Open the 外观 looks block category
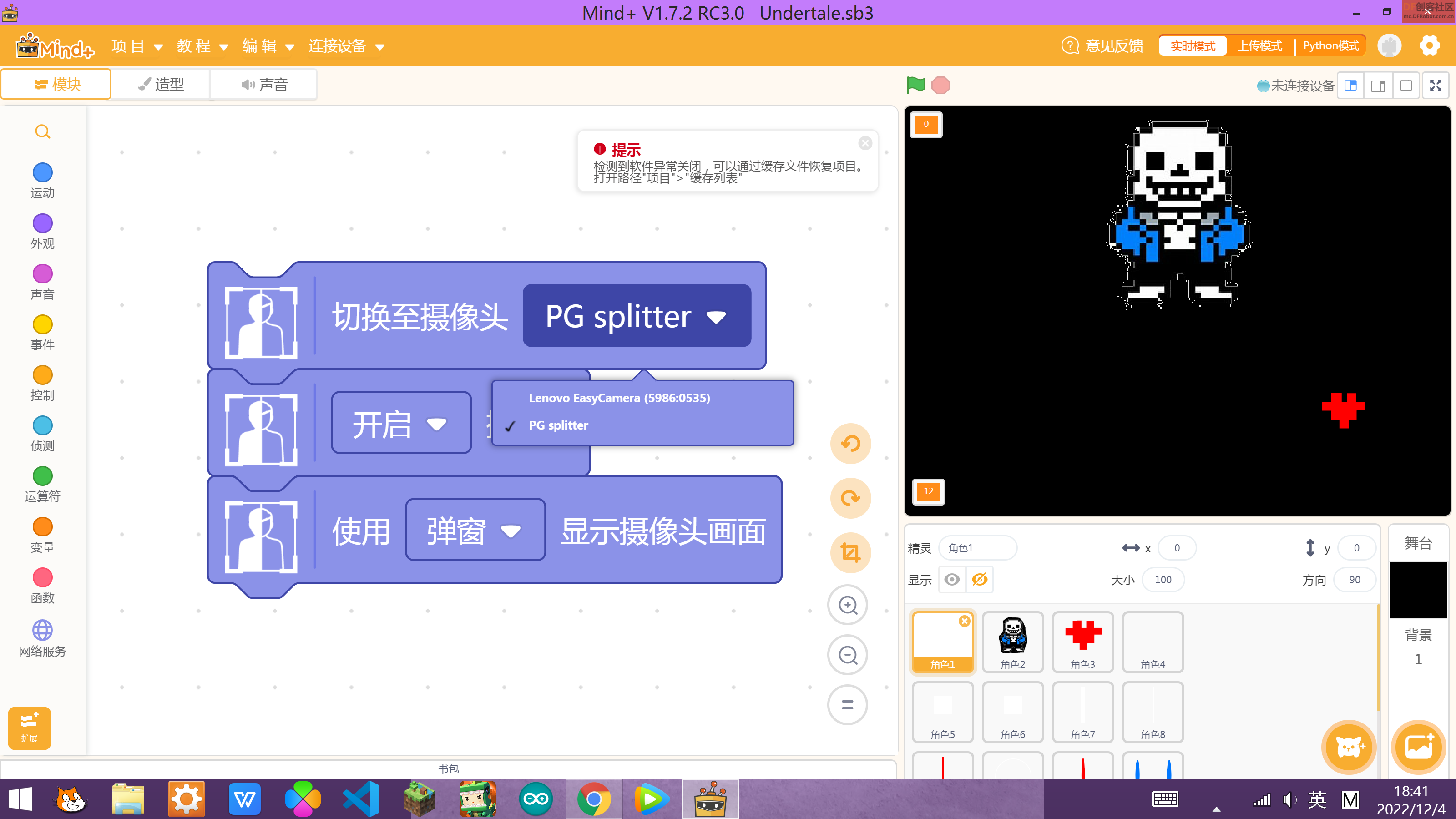 pyautogui.click(x=42, y=232)
